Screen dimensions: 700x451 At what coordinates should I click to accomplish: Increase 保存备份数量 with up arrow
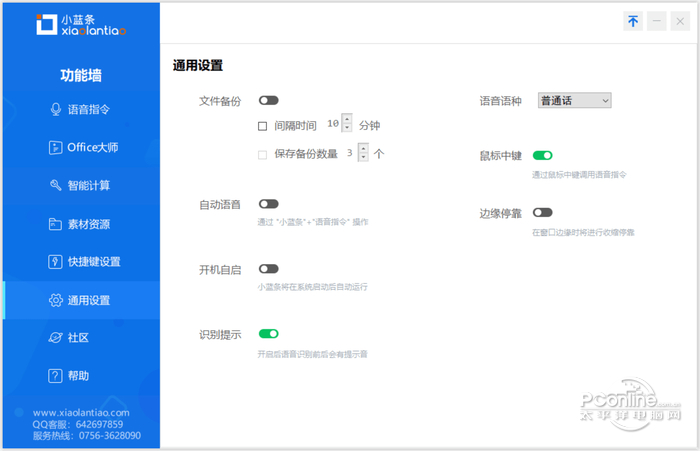[364, 147]
